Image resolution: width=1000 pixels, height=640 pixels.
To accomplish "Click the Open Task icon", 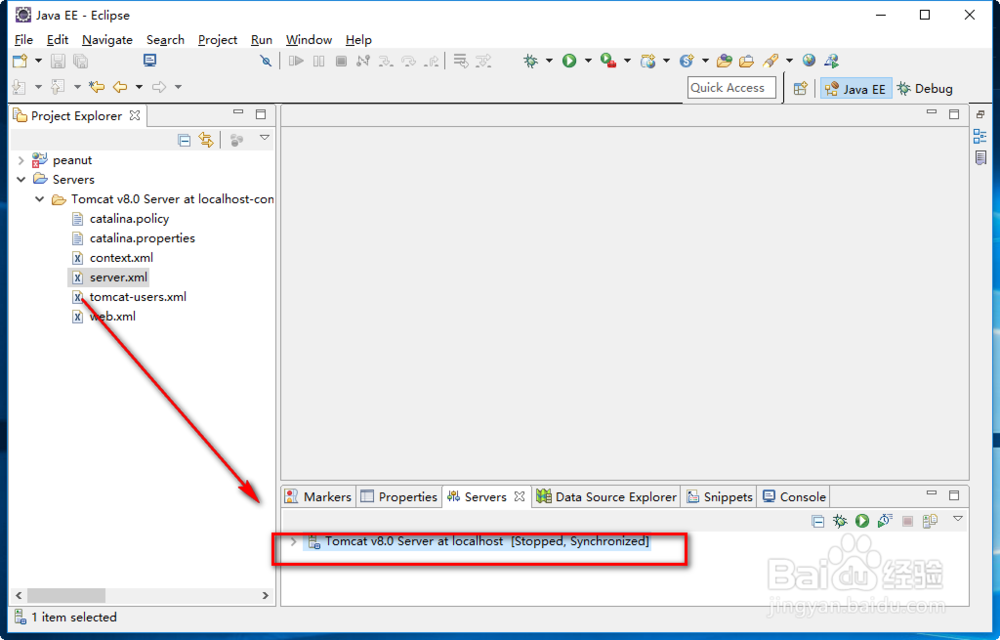I will point(746,61).
